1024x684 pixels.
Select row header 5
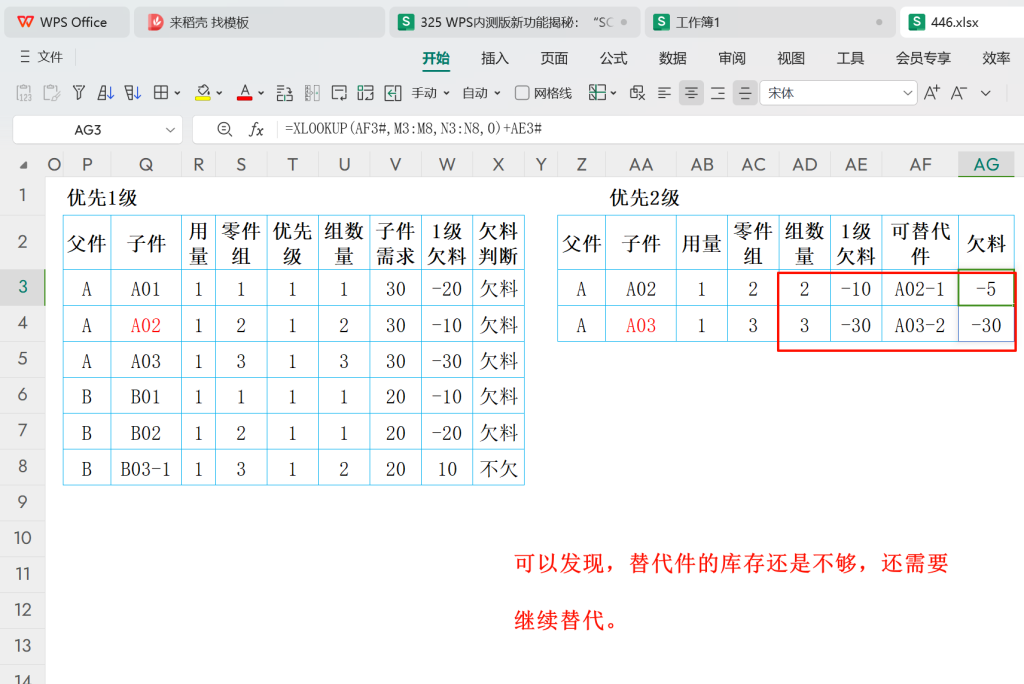23,359
